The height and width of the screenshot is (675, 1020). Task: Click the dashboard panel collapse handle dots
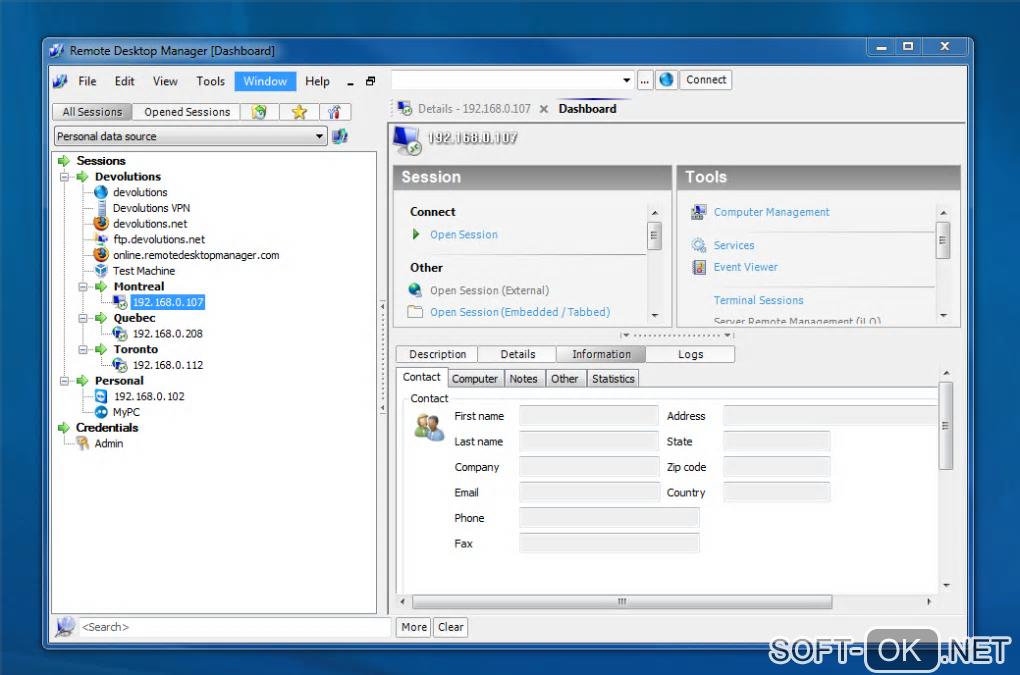tap(677, 336)
